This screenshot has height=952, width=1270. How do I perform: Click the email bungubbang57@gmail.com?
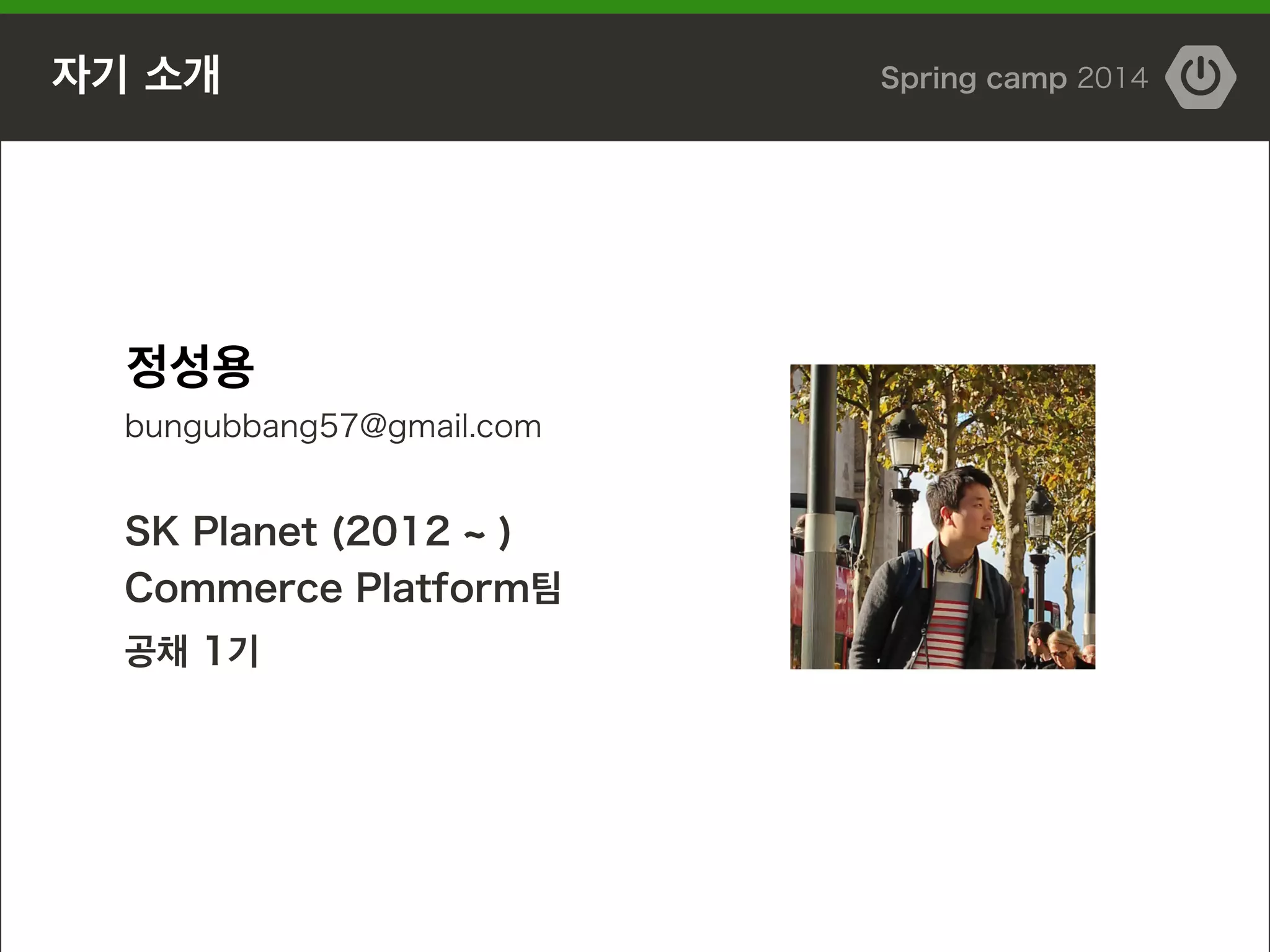pos(333,427)
